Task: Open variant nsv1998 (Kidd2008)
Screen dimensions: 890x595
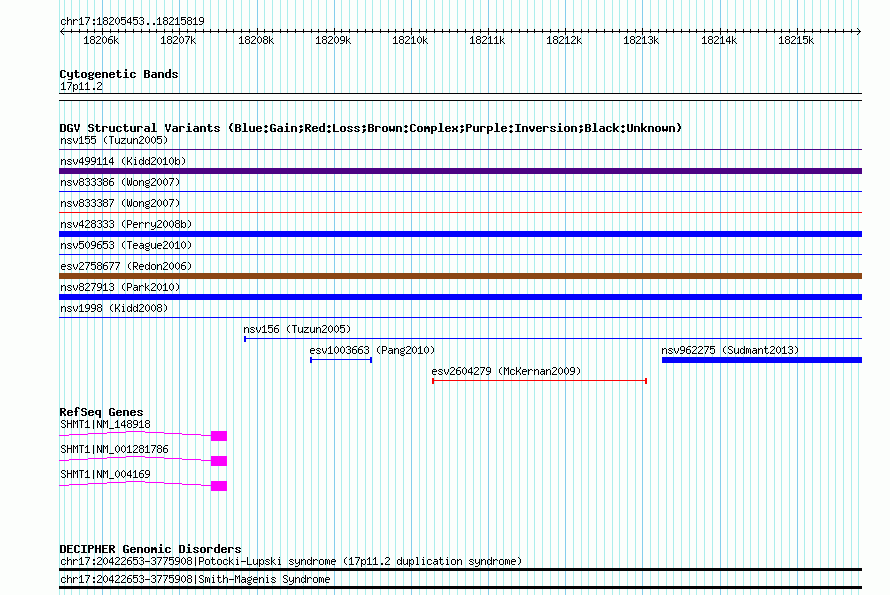Action: [x=114, y=308]
